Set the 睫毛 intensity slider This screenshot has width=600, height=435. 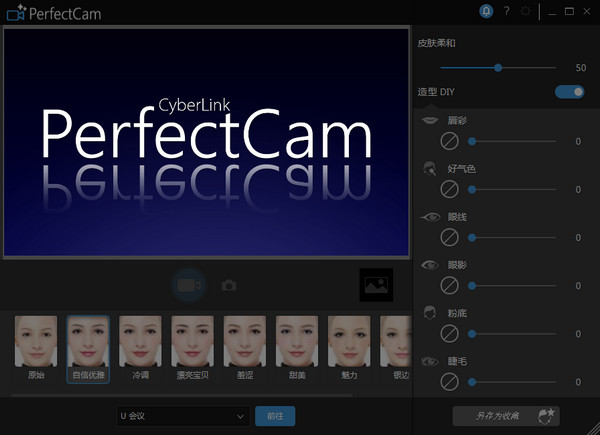pos(512,382)
